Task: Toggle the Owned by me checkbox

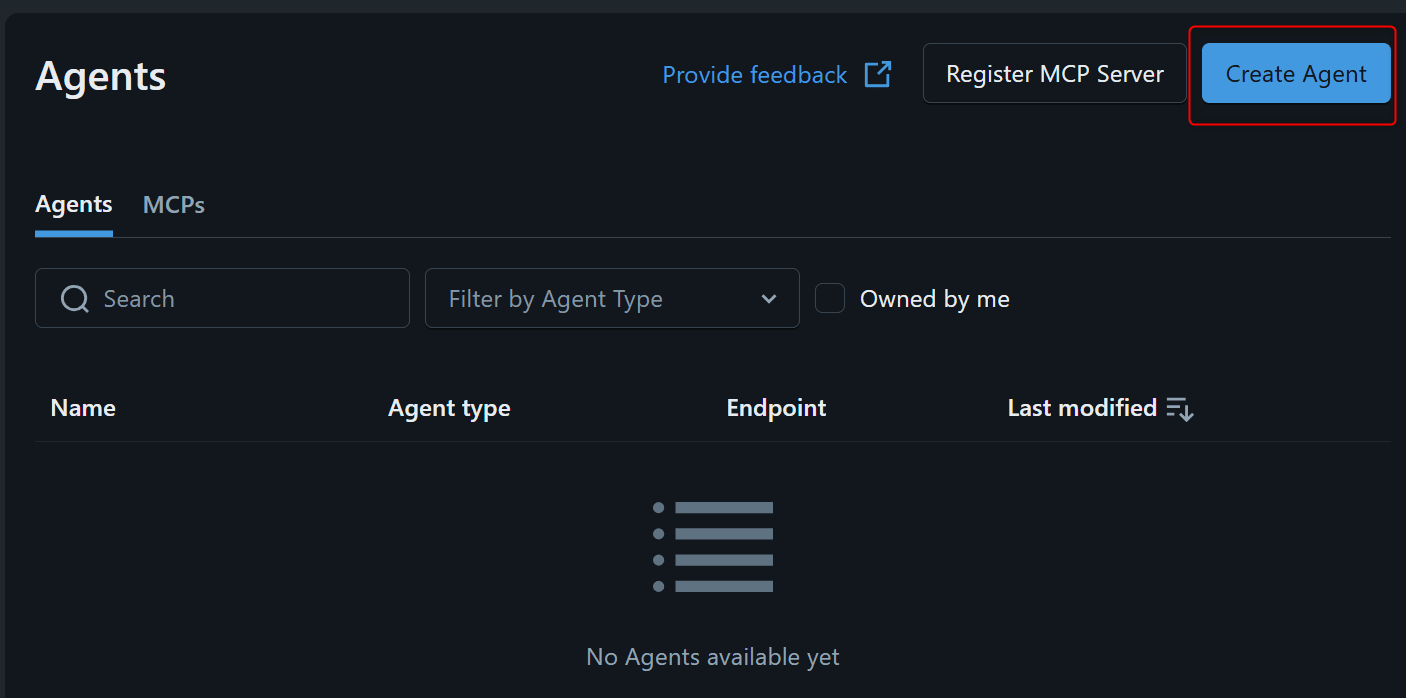Action: pyautogui.click(x=830, y=298)
